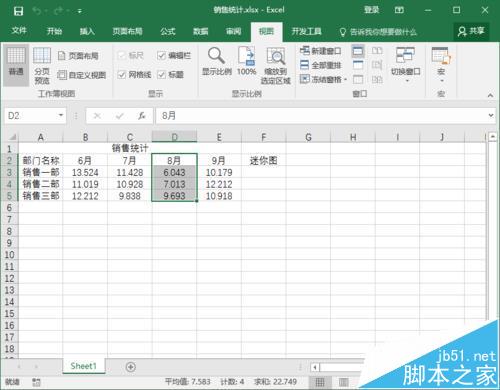Click the 自定义视图 custom views button
This screenshot has height=390, width=500.
pyautogui.click(x=82, y=75)
